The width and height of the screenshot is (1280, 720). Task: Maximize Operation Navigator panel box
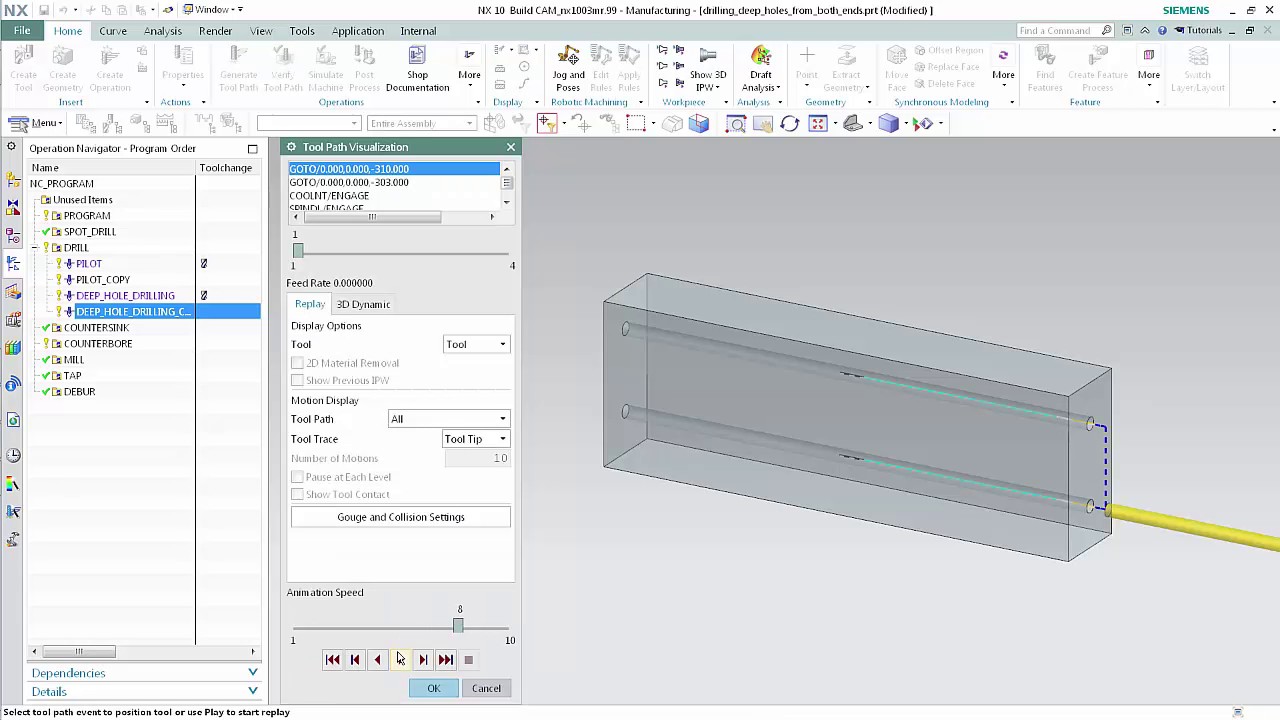[x=252, y=148]
